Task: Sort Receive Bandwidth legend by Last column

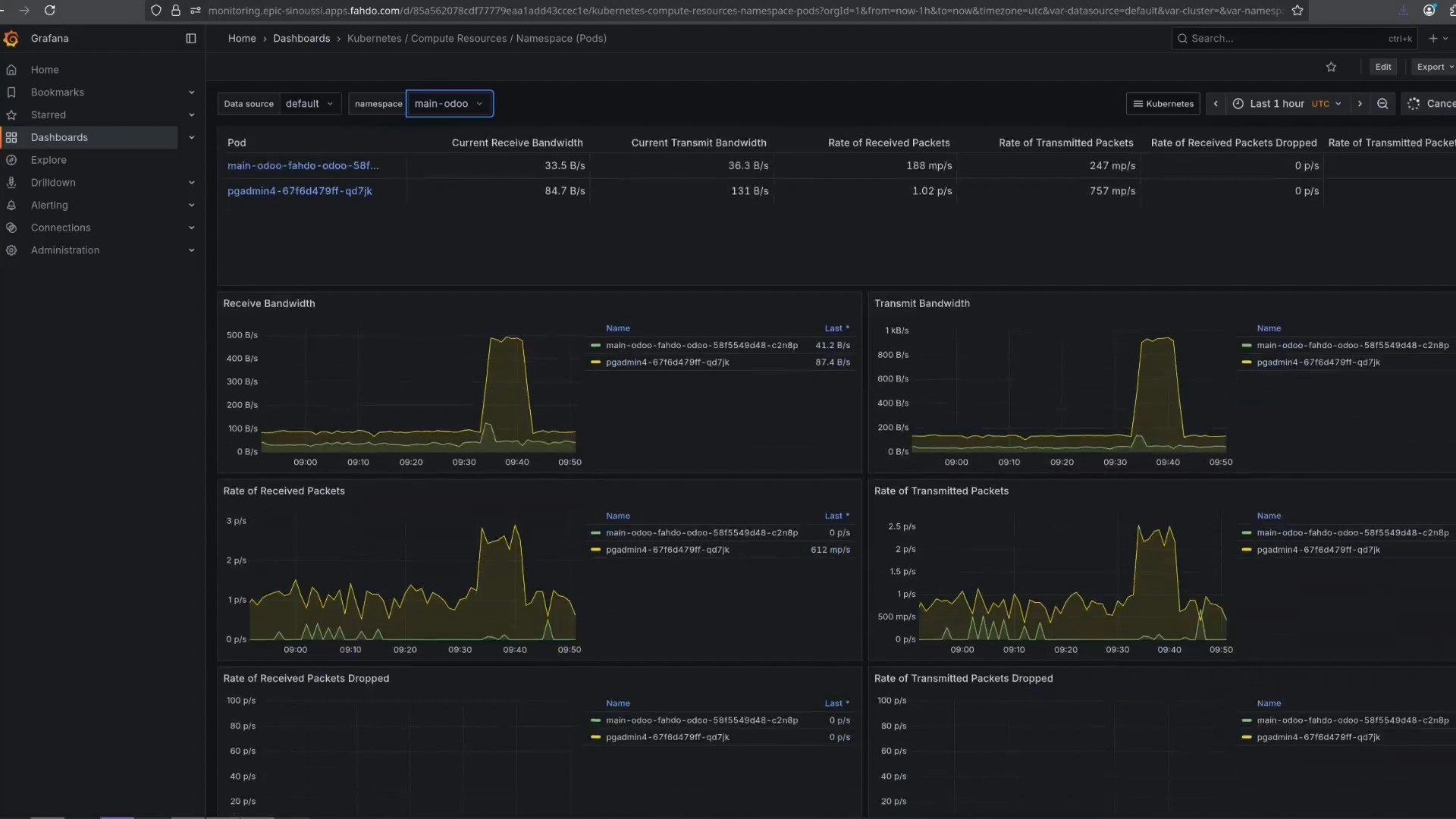Action: click(836, 328)
